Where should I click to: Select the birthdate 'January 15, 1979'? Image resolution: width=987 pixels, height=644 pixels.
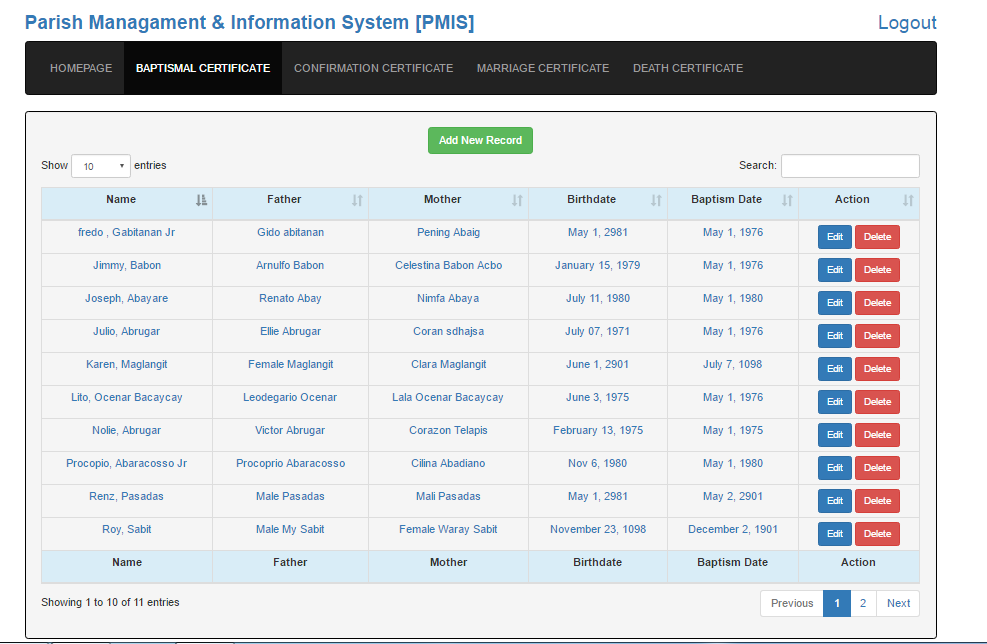pyautogui.click(x=598, y=266)
